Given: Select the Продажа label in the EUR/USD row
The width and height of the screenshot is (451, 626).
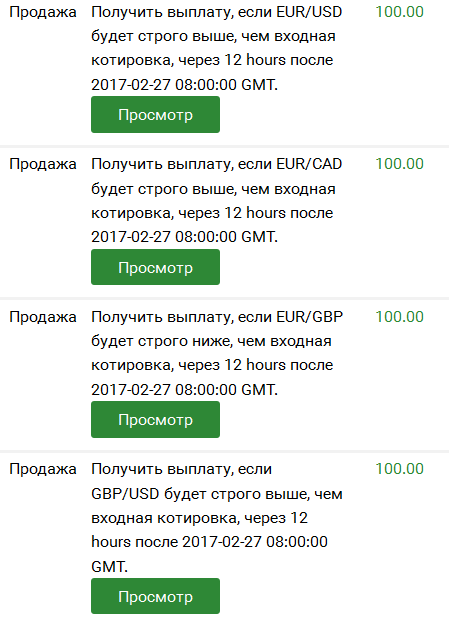Looking at the screenshot, I should 43,12.
